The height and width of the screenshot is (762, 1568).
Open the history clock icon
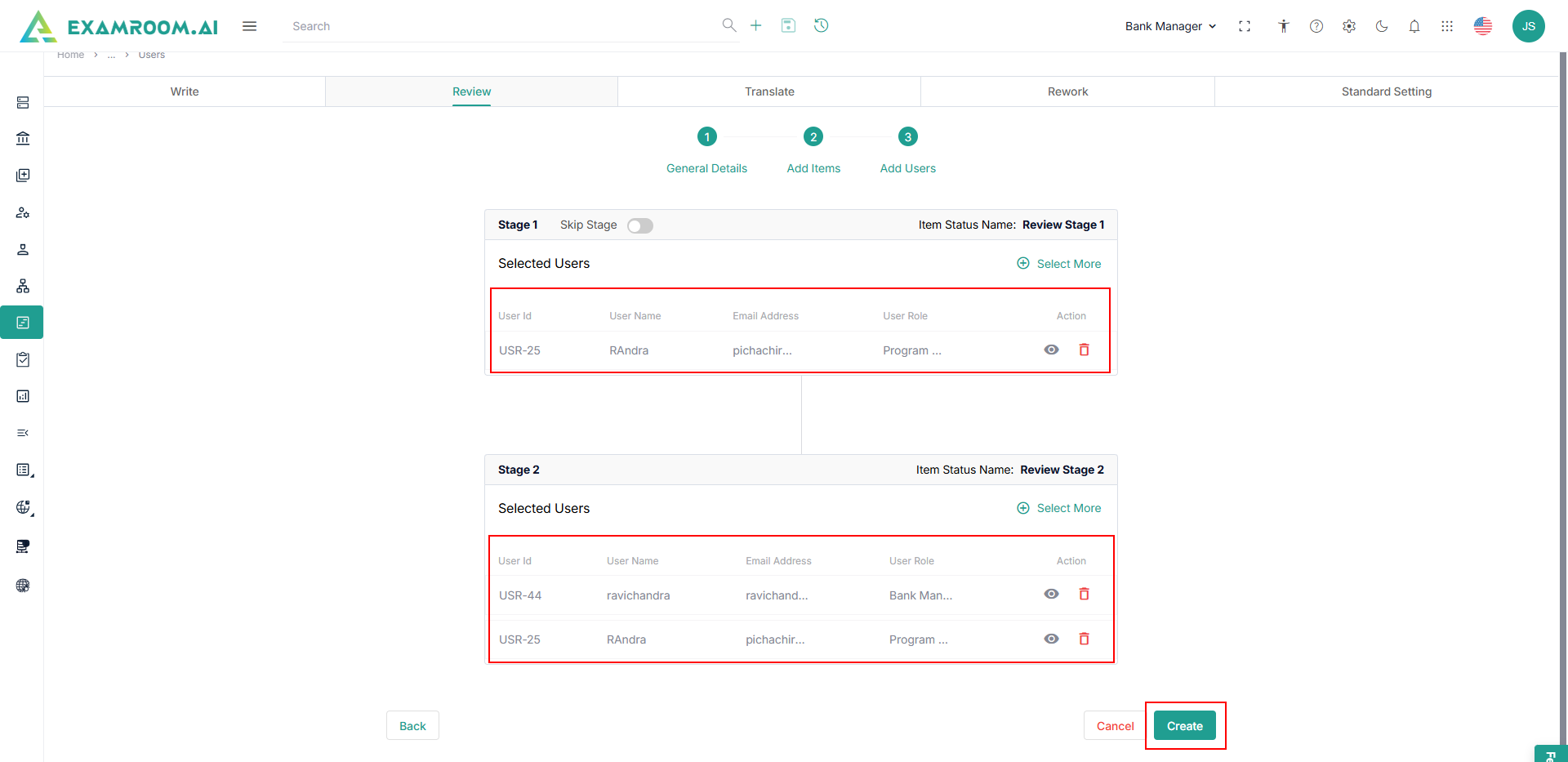(x=822, y=25)
